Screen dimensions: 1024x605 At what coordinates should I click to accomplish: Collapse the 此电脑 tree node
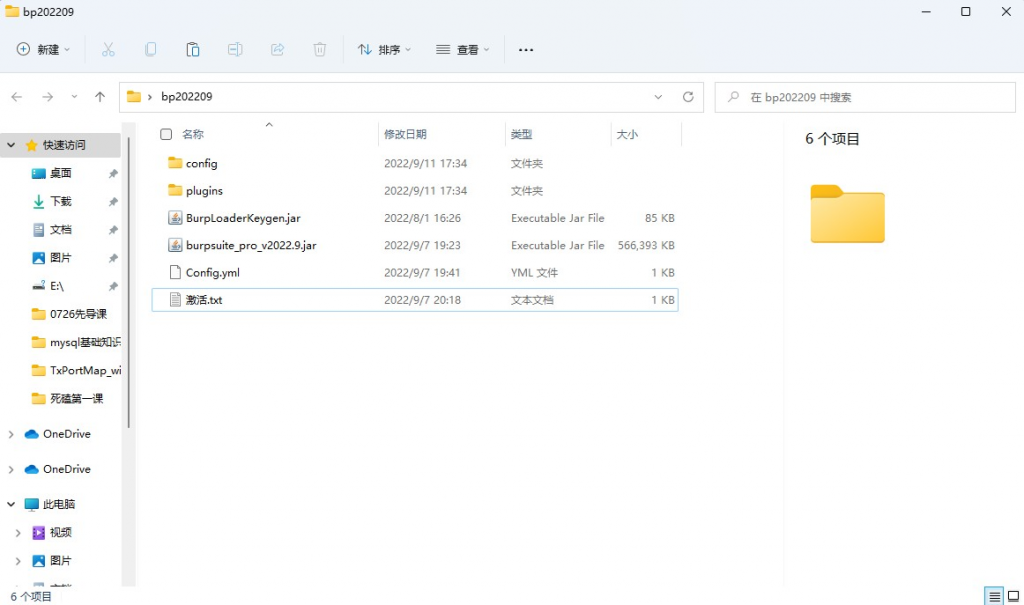pyautogui.click(x=11, y=504)
